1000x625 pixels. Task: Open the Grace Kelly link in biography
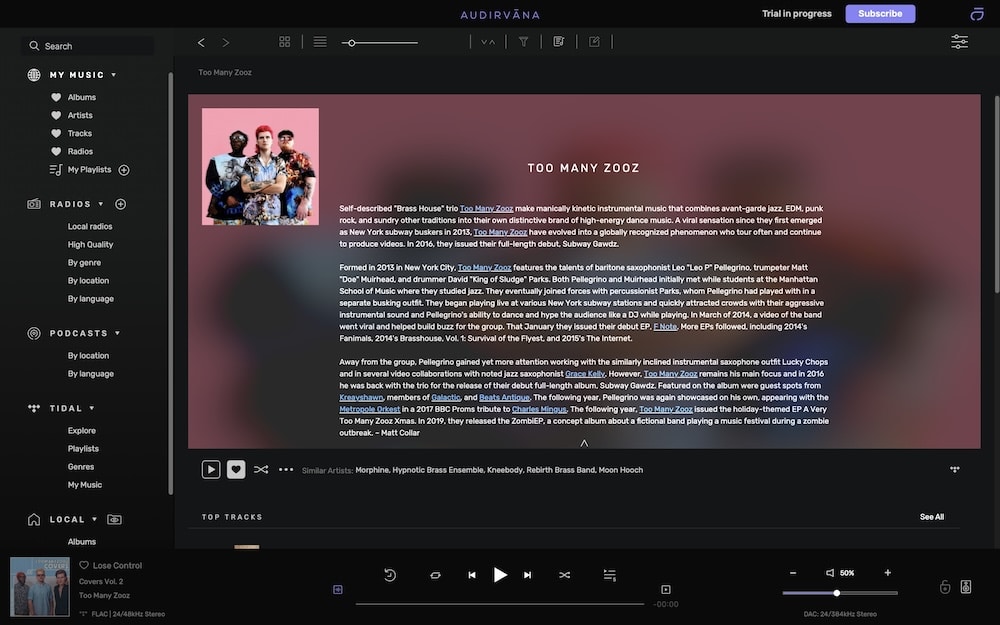(x=585, y=374)
